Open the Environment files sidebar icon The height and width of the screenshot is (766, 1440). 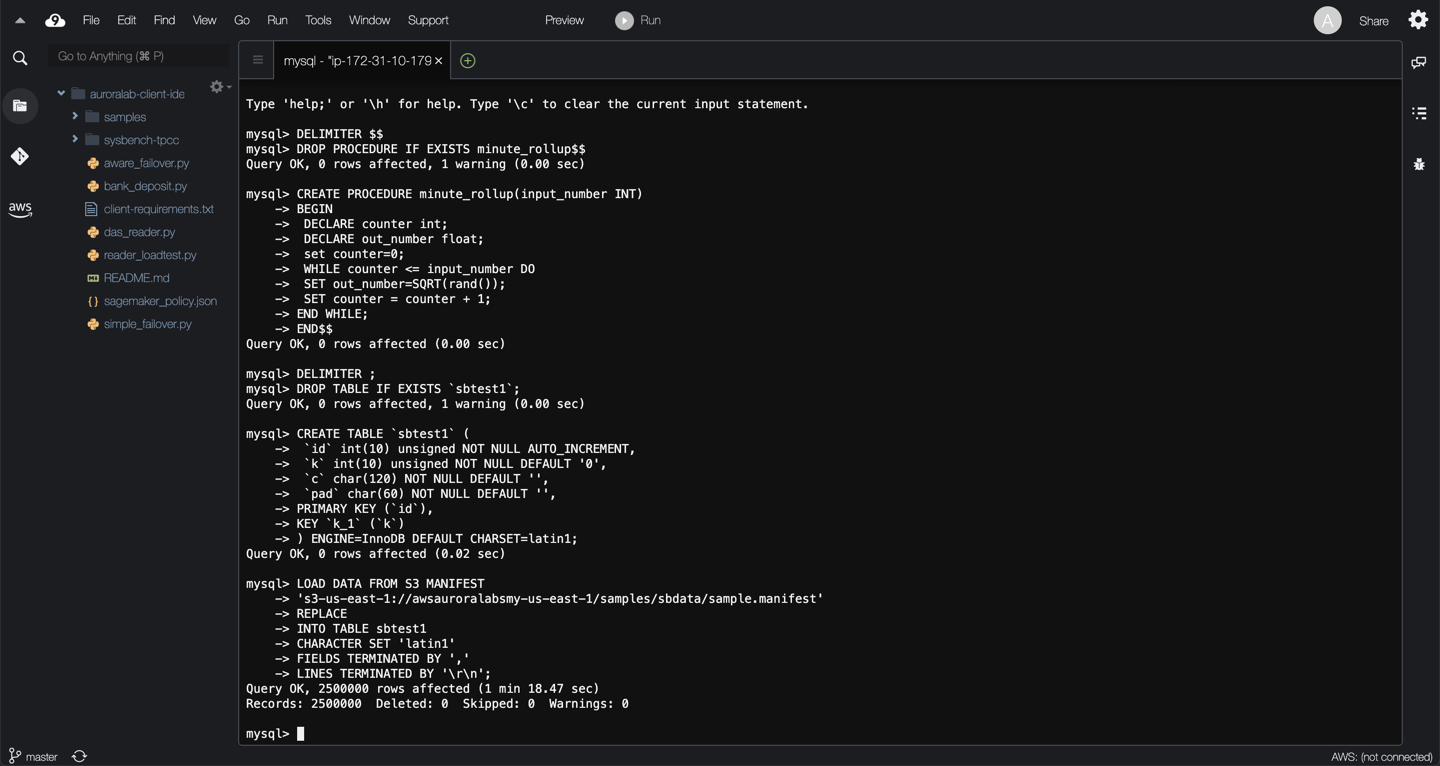20,106
